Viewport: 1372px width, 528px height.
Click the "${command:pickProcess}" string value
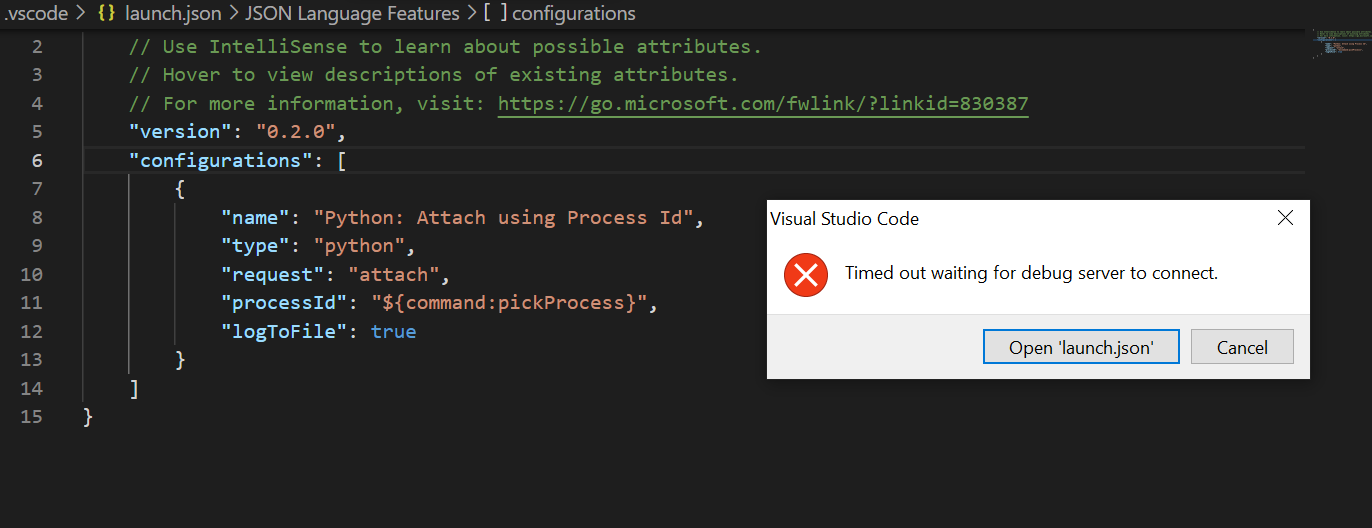pyautogui.click(x=509, y=303)
